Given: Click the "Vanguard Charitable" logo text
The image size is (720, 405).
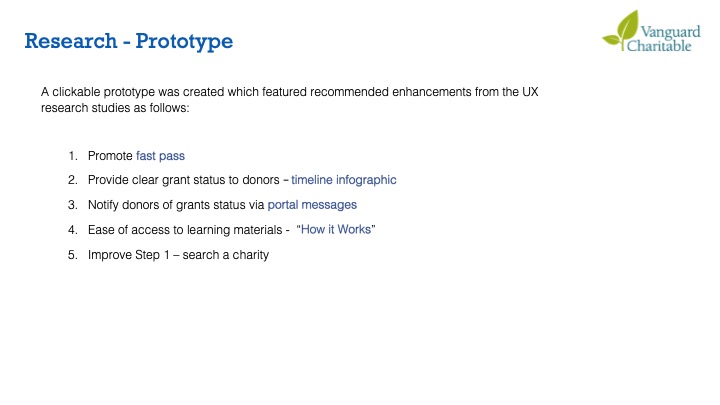Looking at the screenshot, I should pos(661,39).
